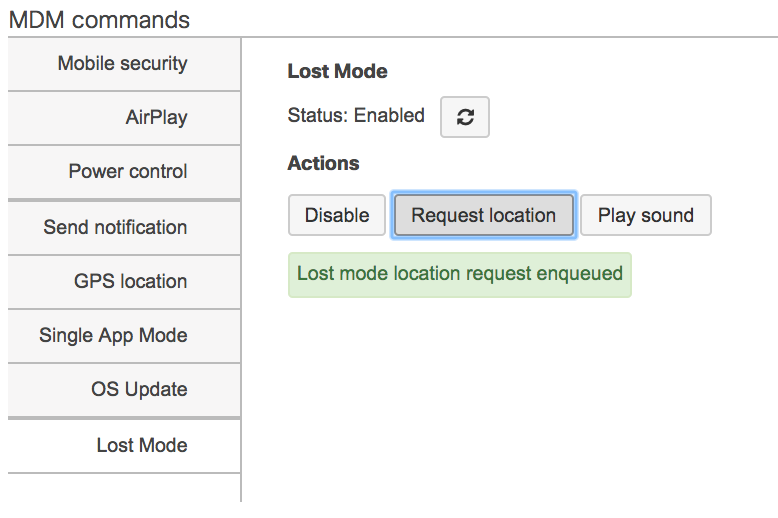Viewport: 778px width, 518px height.
Task: Go to the GPS location tab
Action: pyautogui.click(x=124, y=282)
